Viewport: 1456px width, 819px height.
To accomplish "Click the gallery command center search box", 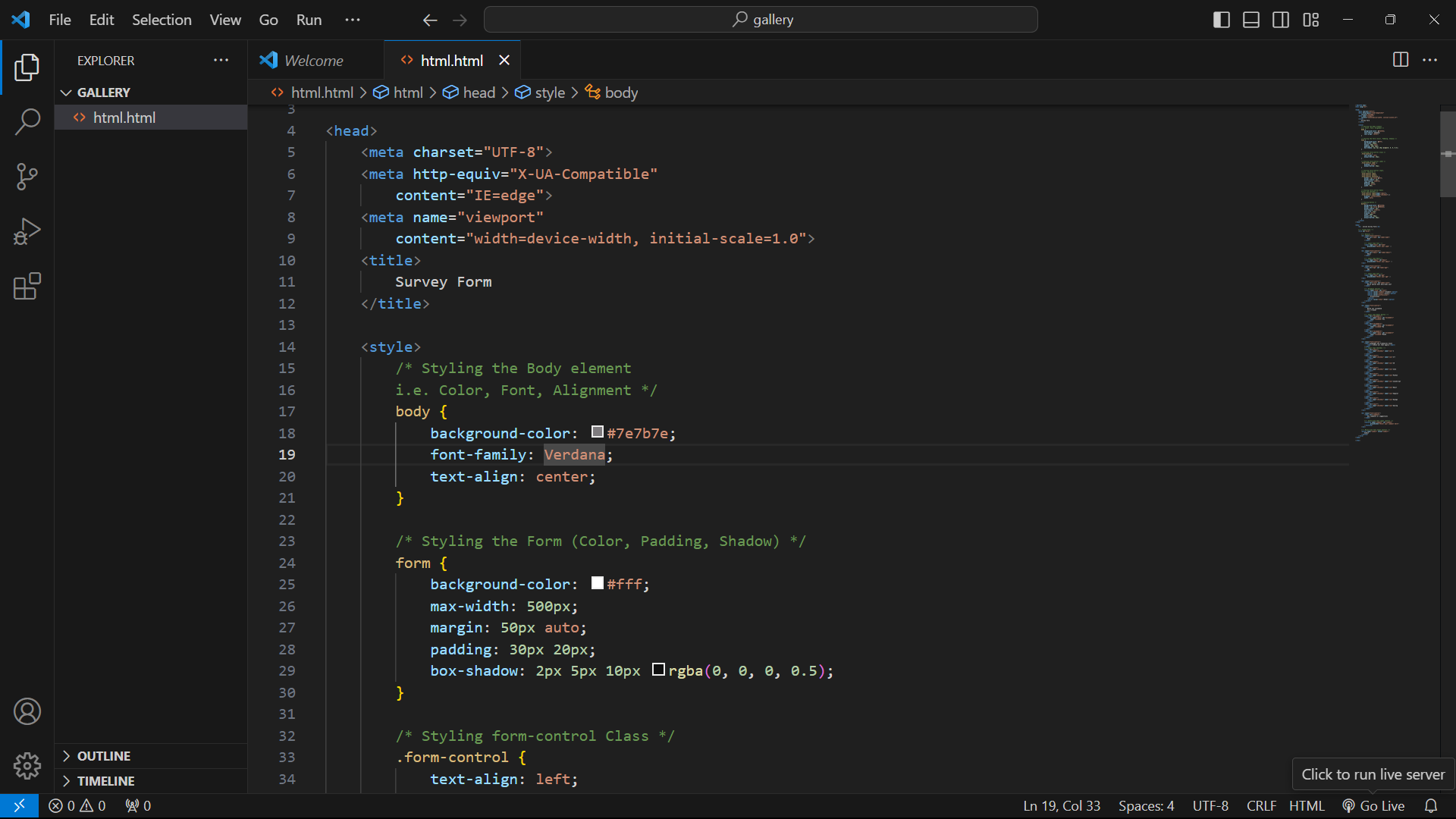I will point(761,20).
